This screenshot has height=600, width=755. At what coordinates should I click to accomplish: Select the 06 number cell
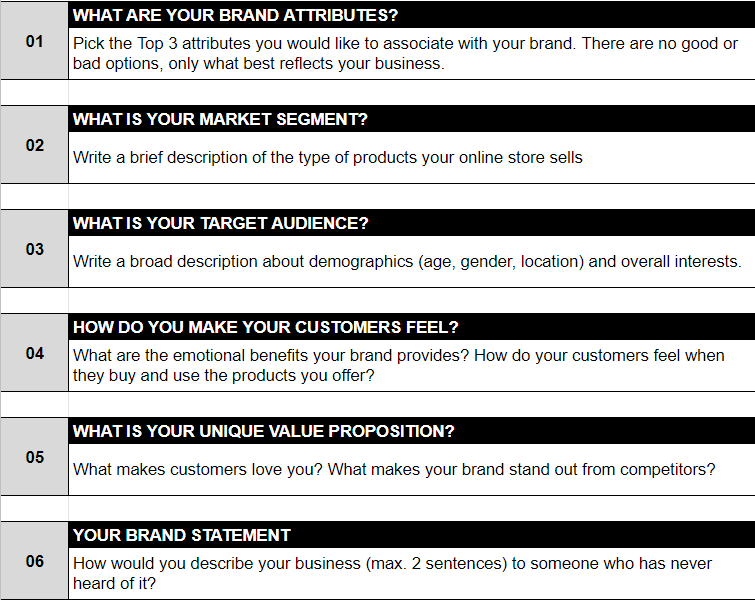pyautogui.click(x=34, y=561)
